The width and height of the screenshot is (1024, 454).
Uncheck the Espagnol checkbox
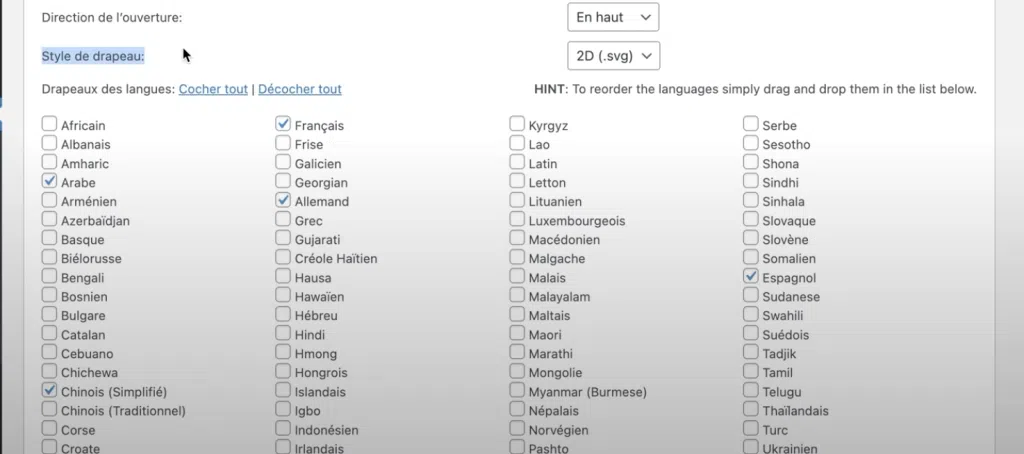(751, 277)
